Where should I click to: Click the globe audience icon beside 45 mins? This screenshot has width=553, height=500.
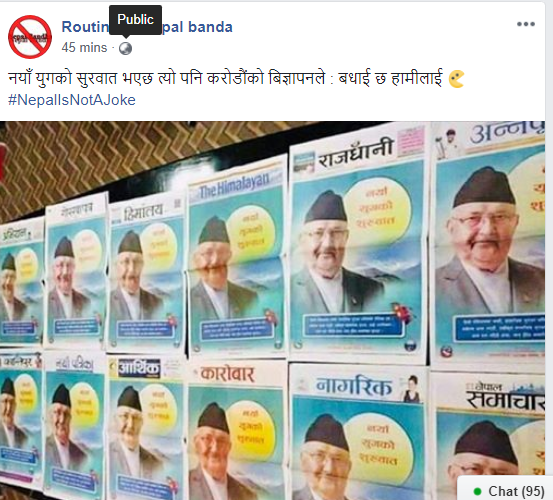(x=125, y=48)
